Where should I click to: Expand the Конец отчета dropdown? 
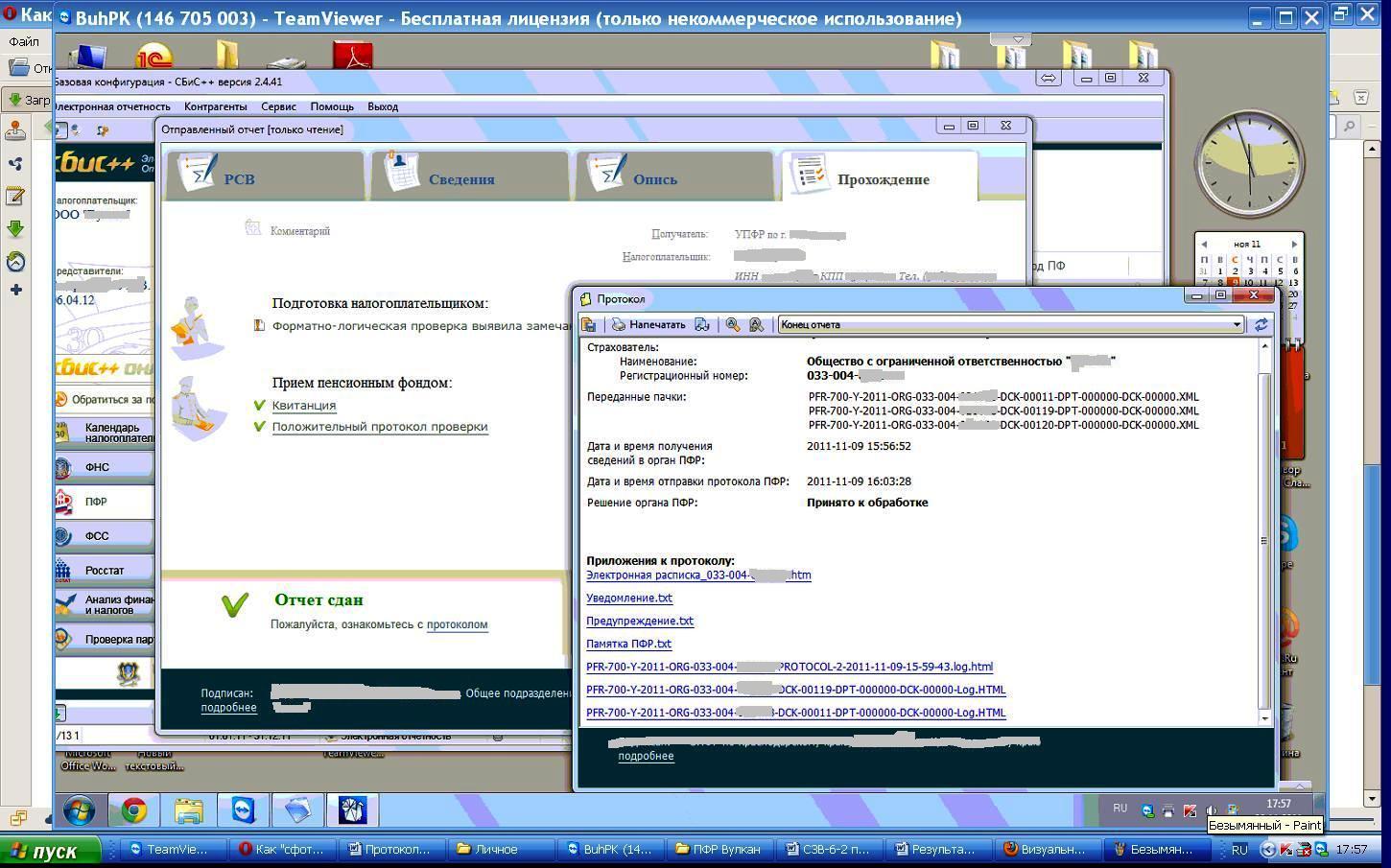click(x=1237, y=325)
